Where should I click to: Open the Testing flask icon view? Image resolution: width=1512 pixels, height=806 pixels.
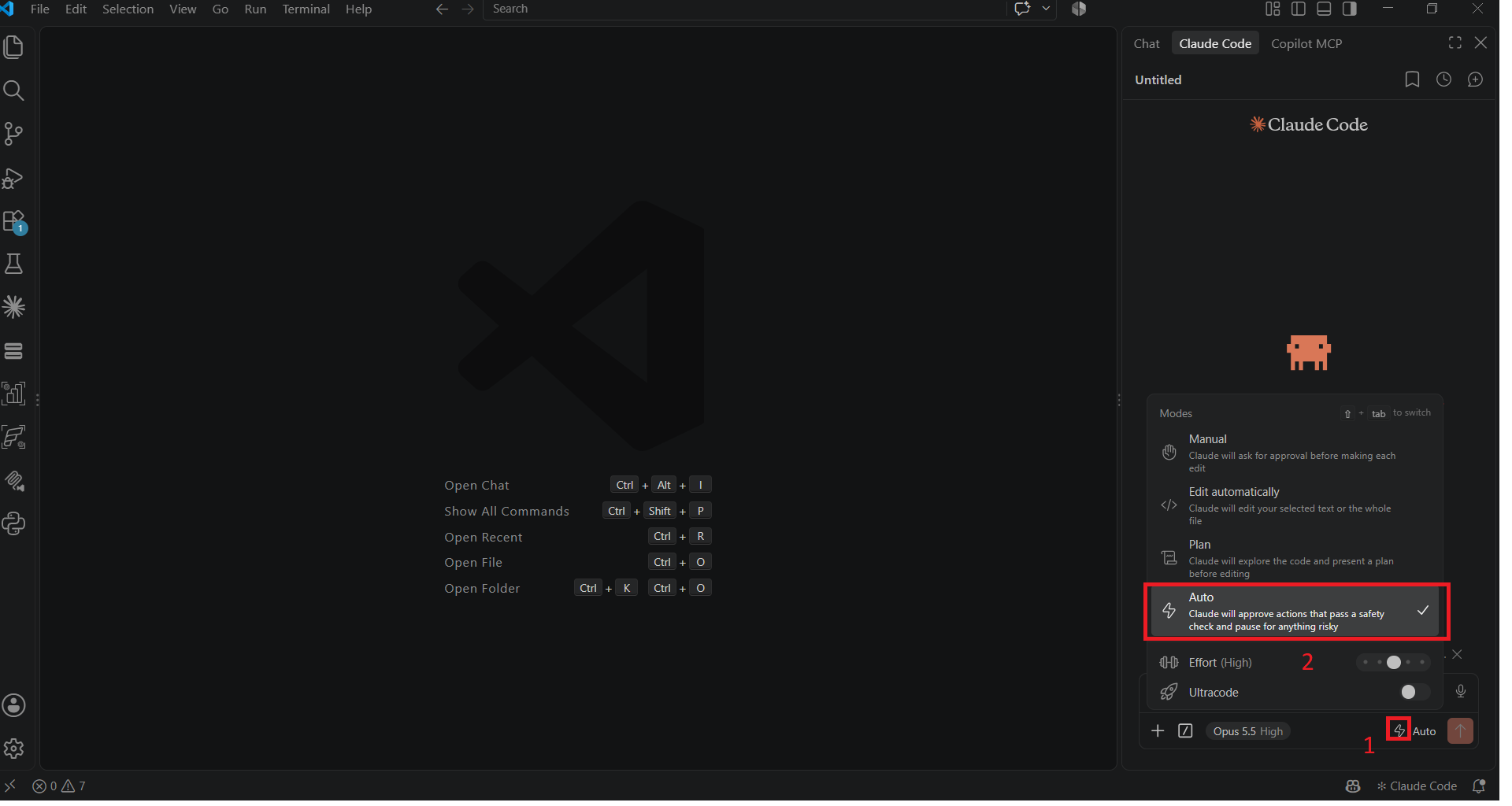point(13,264)
